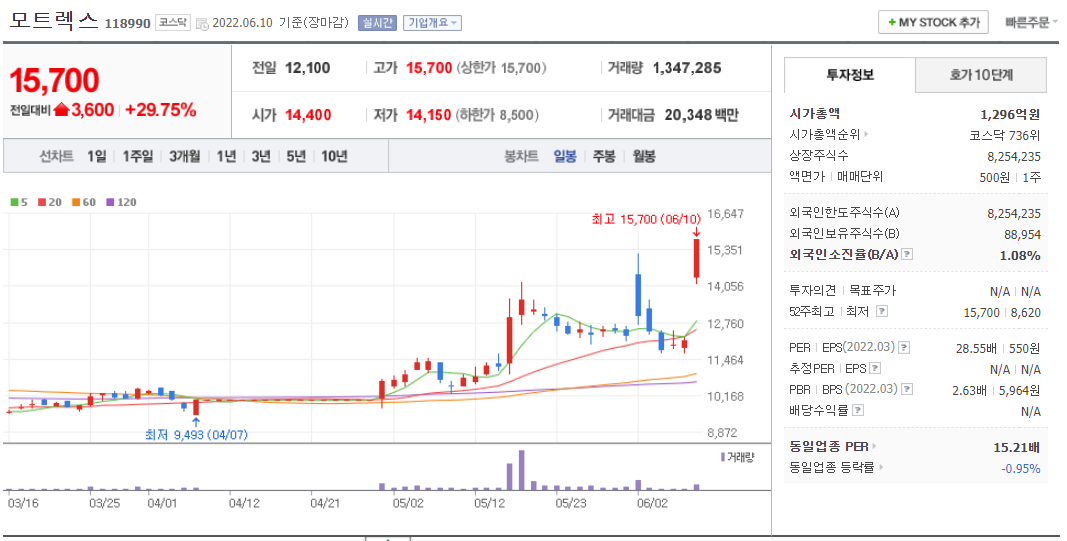
Task: Select the 1주일 line chart period
Action: click(138, 157)
